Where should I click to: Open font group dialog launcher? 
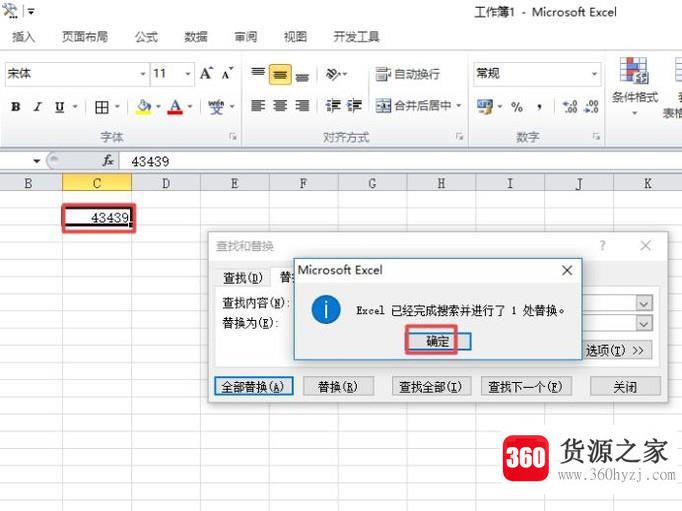point(233,137)
